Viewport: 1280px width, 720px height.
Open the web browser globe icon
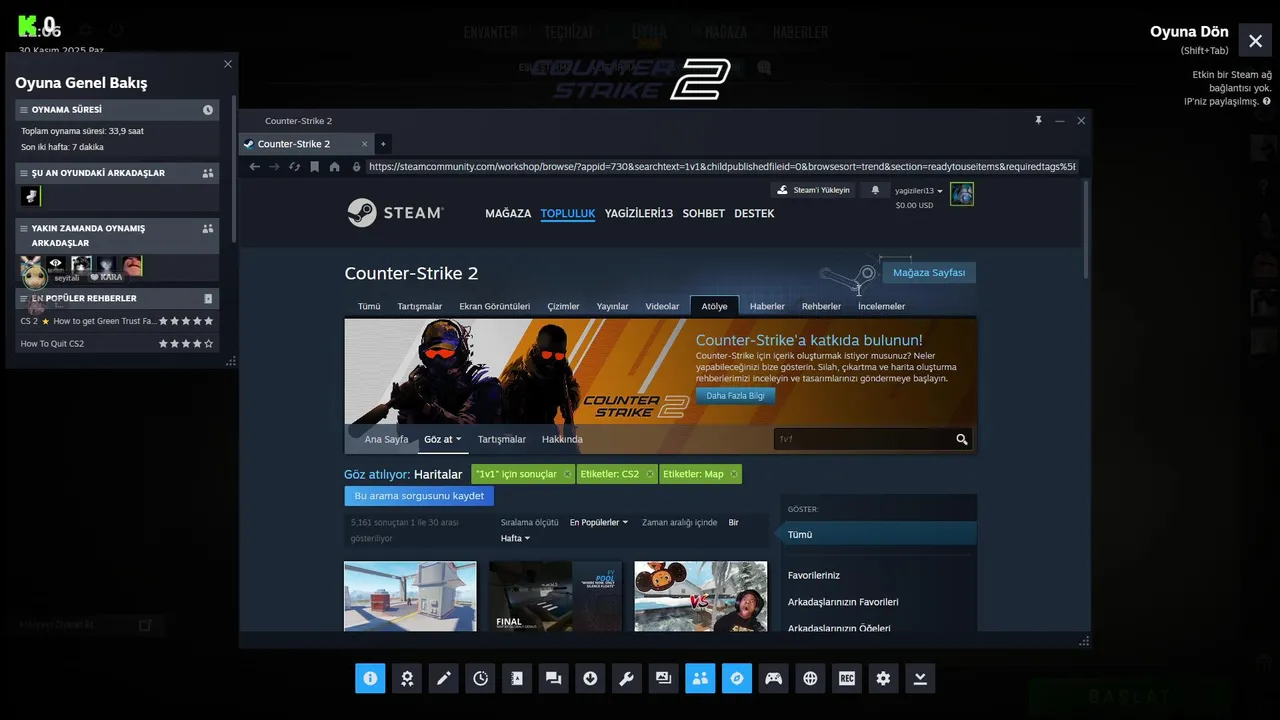810,678
